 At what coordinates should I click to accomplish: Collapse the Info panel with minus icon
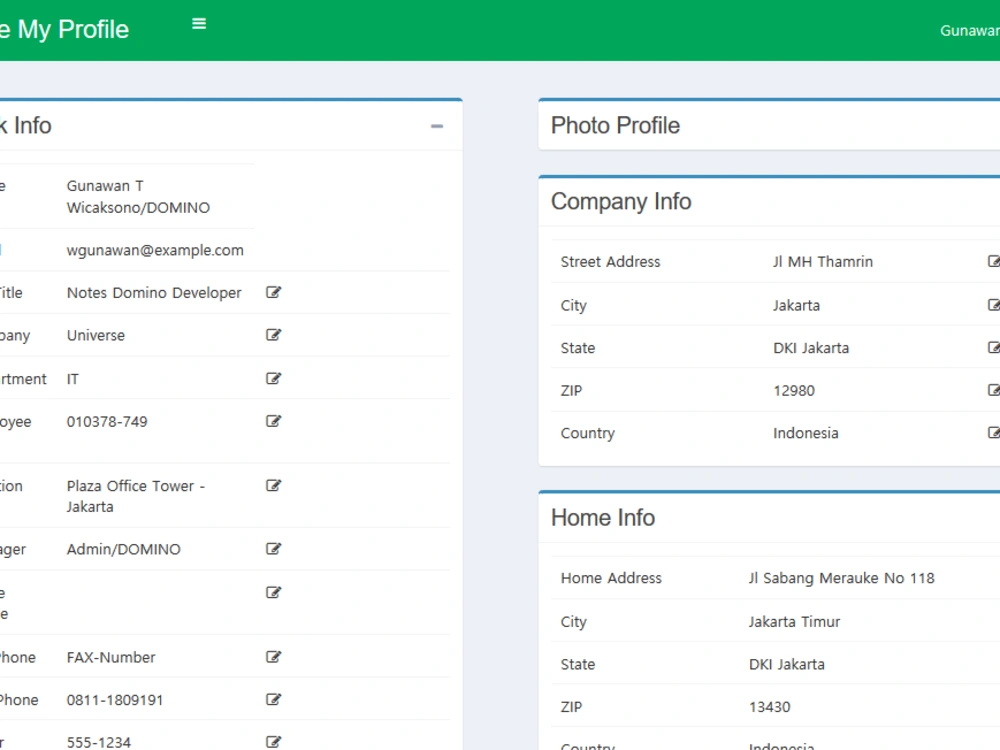pos(437,126)
